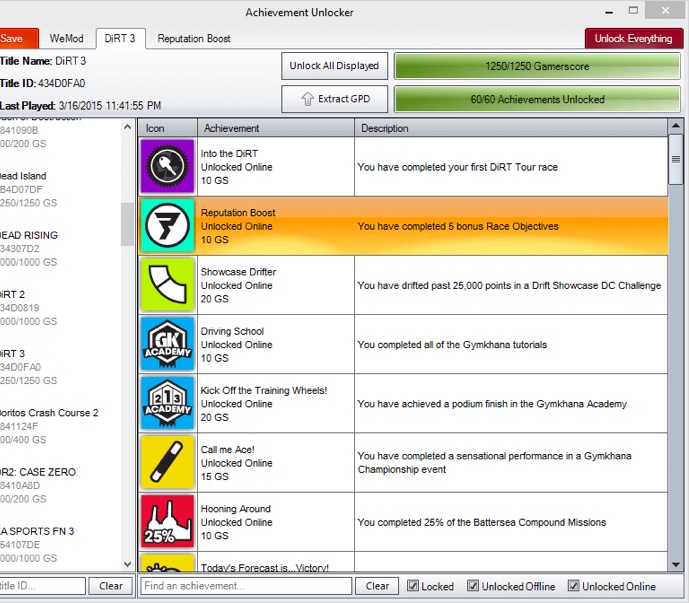Click the Last Played date text
689x603 pixels.
tap(80, 105)
